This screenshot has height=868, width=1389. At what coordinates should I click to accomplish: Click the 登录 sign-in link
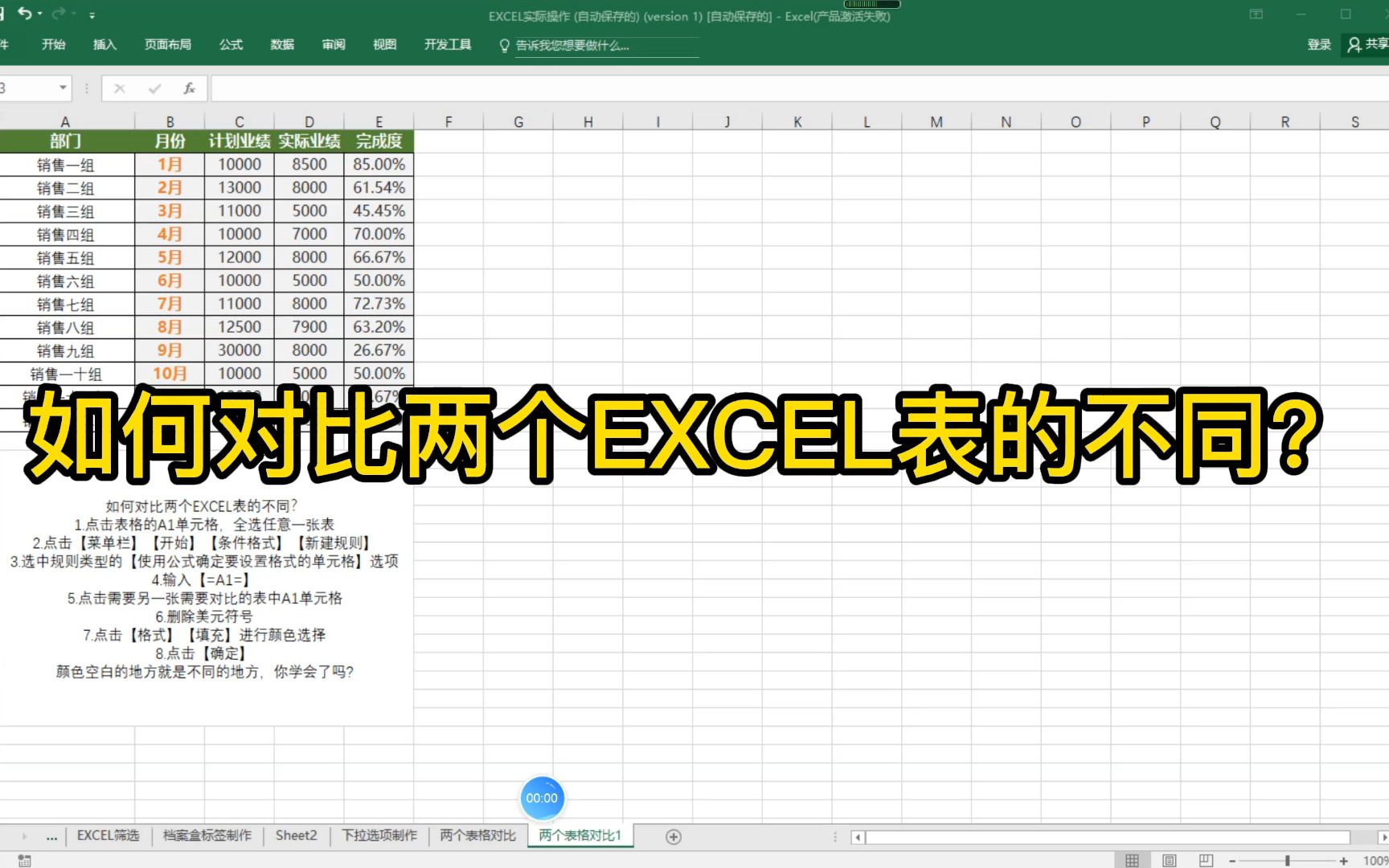tap(1319, 45)
